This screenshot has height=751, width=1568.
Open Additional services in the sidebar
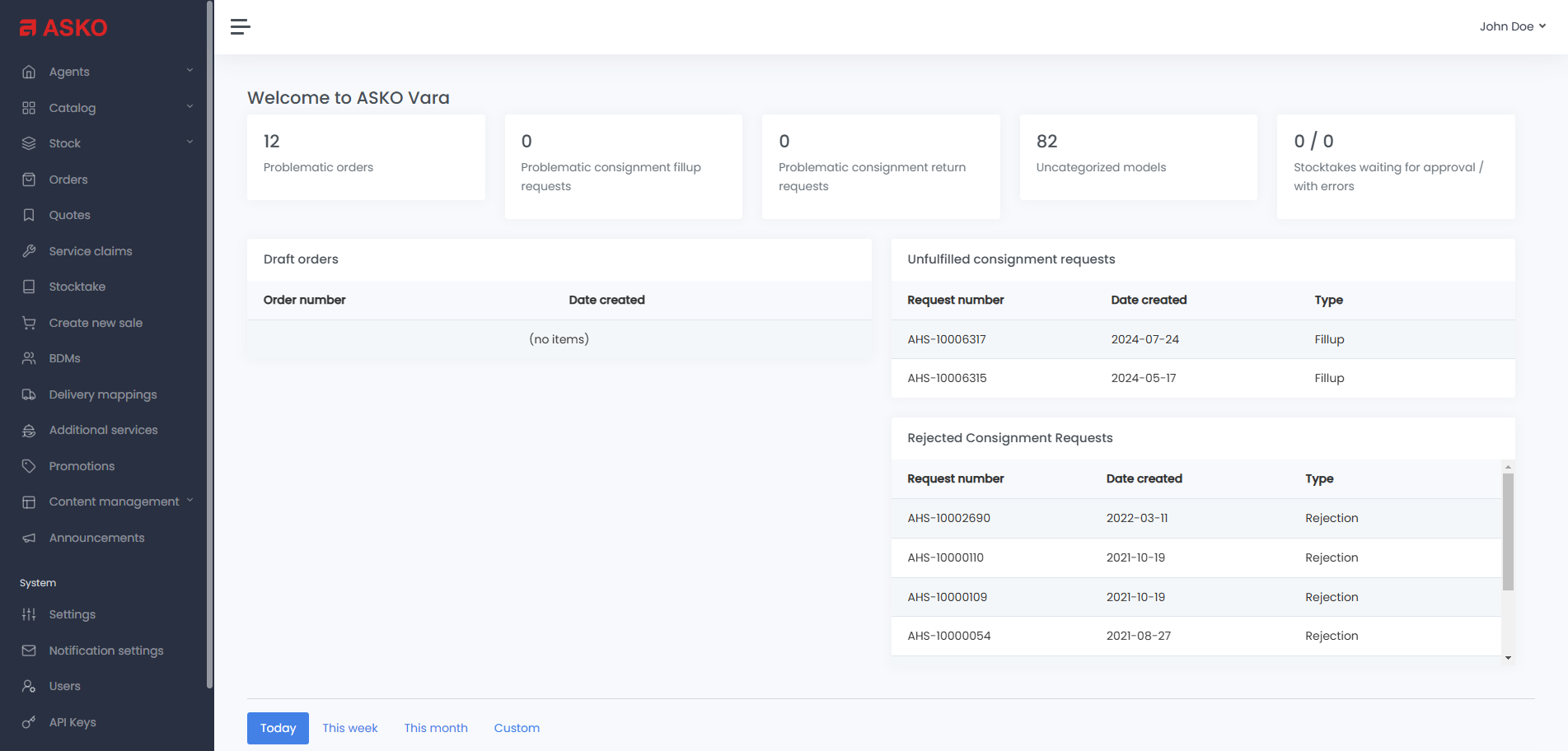click(x=103, y=430)
